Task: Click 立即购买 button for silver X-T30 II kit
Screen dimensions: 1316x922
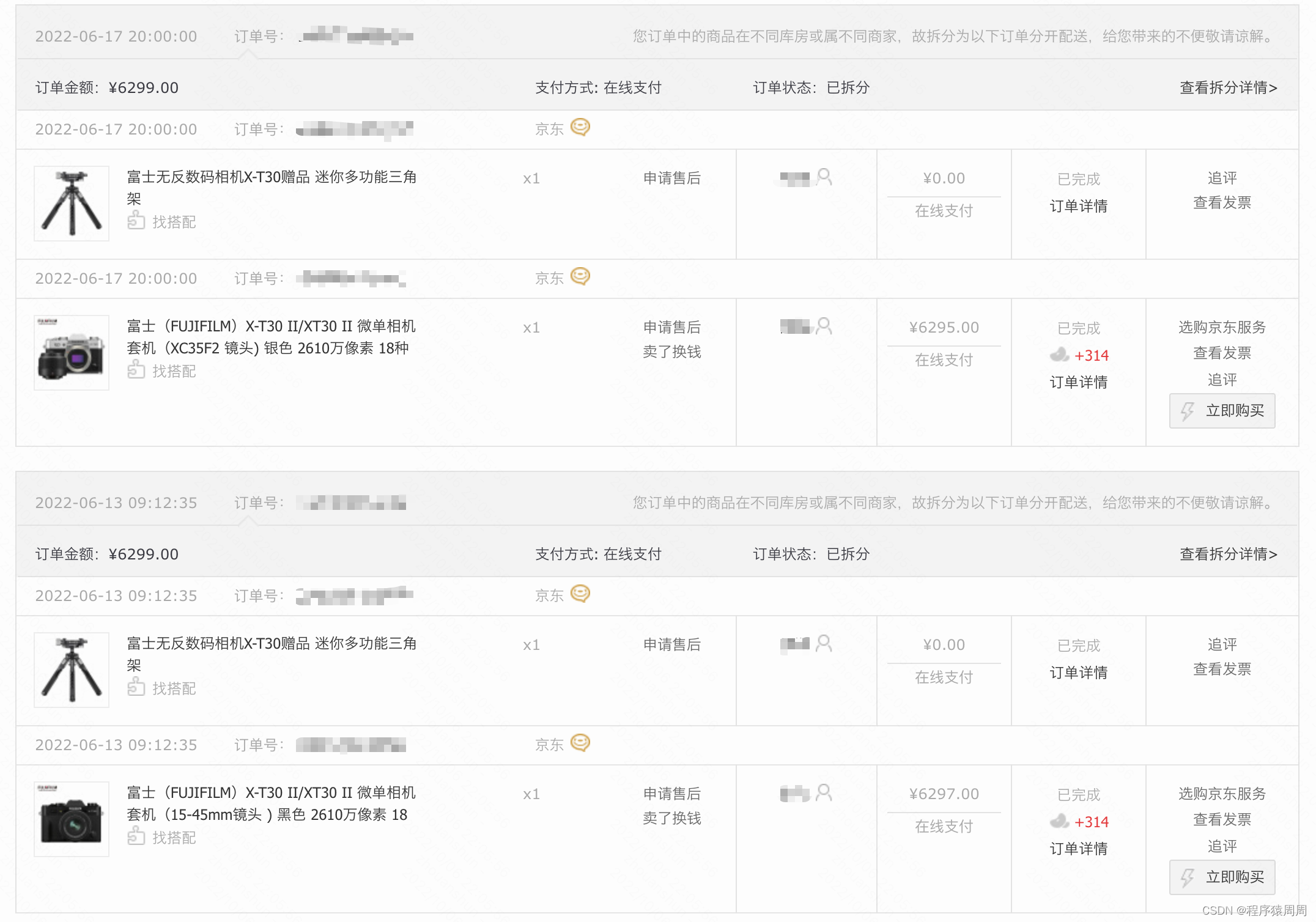Action: point(1222,411)
